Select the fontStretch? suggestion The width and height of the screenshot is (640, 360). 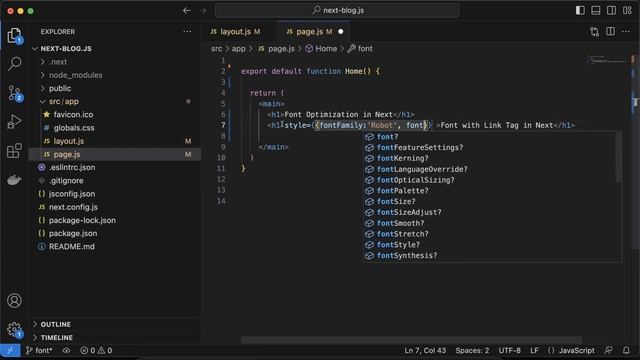tap(492, 234)
